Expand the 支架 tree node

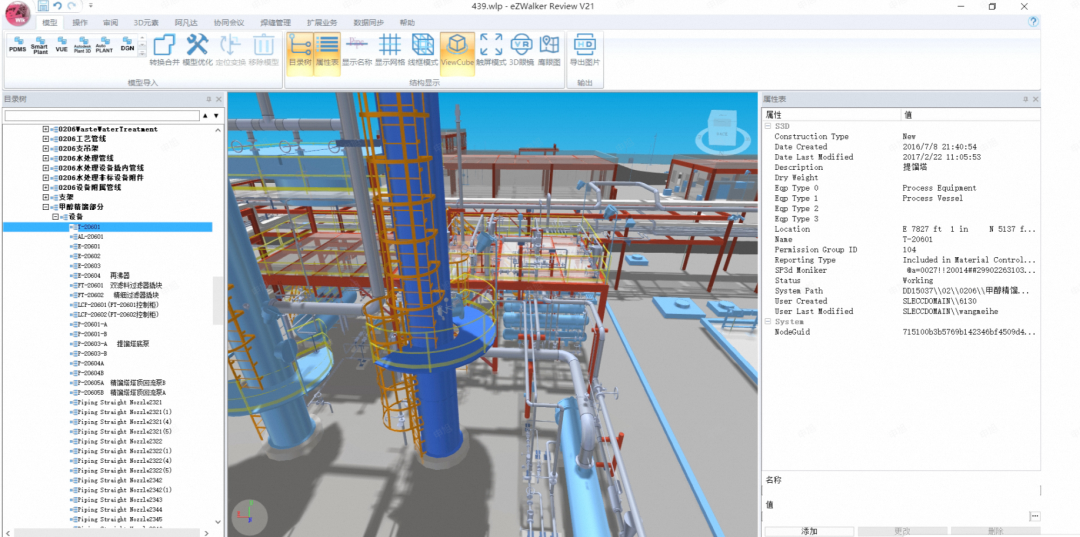45,197
